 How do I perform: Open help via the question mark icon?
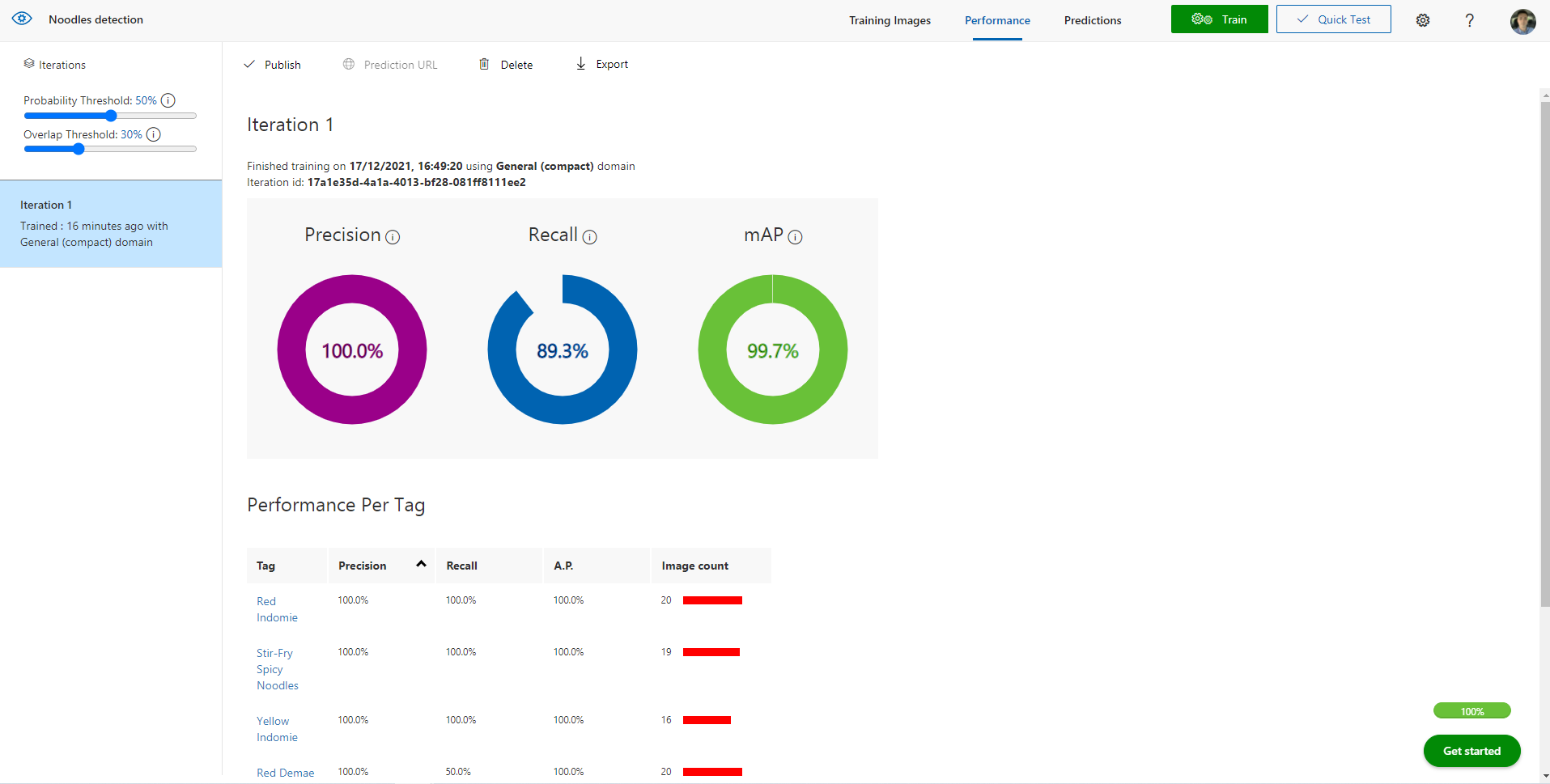tap(1469, 20)
